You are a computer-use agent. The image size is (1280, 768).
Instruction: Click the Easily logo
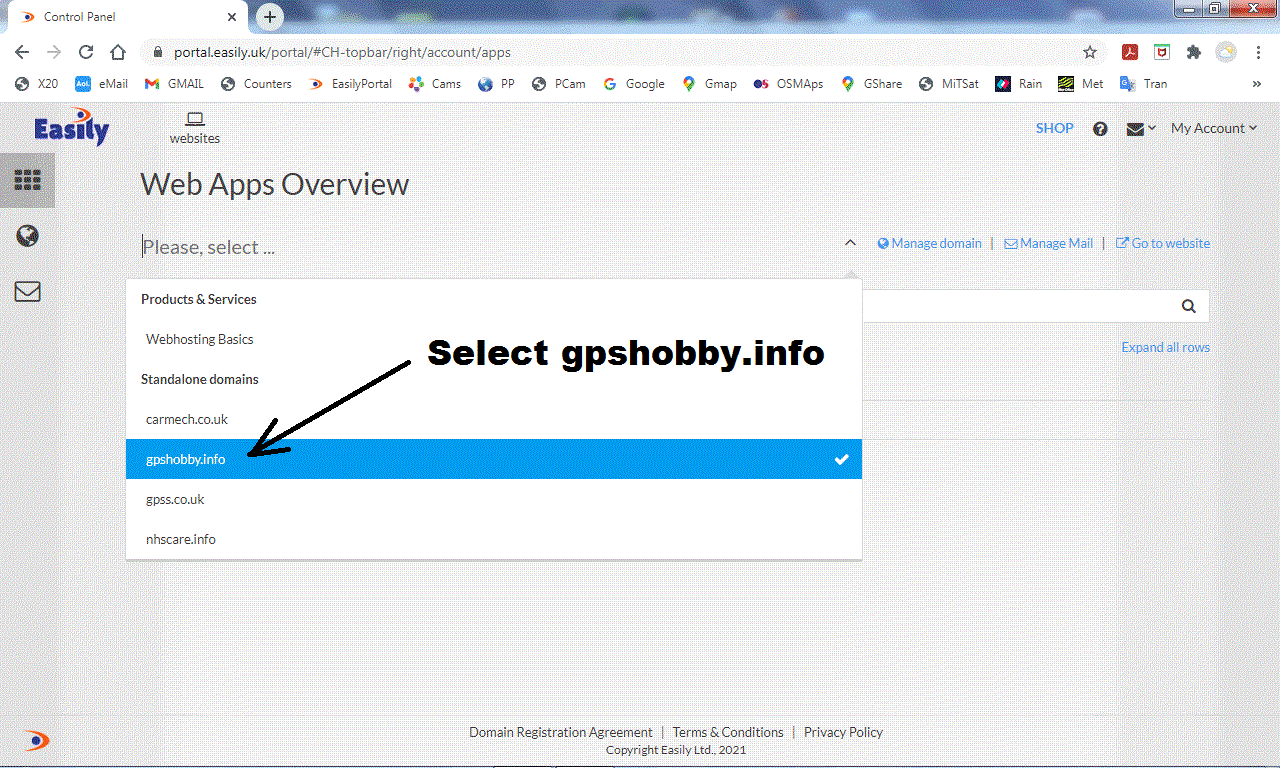click(x=71, y=128)
